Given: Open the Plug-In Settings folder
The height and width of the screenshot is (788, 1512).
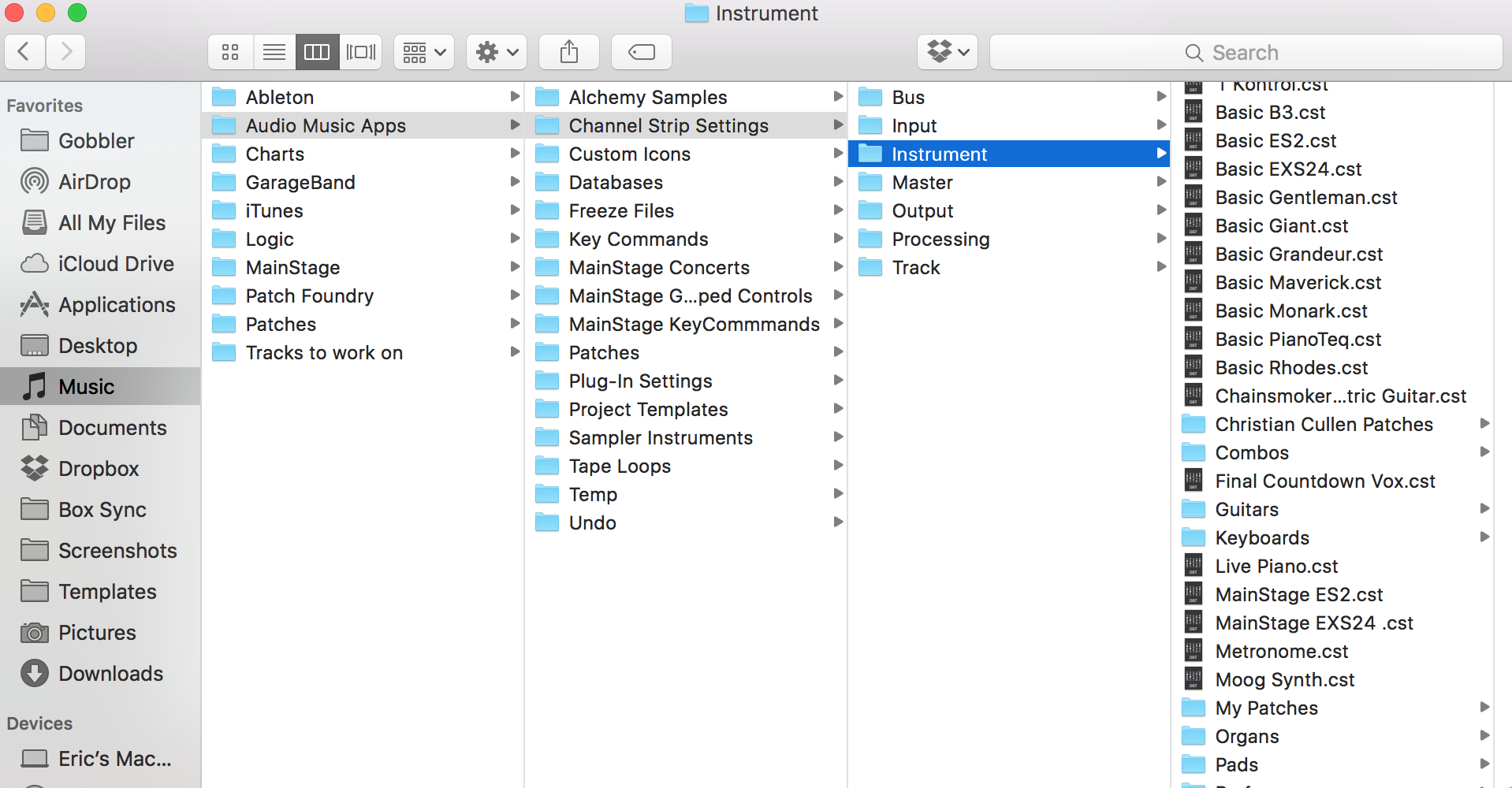Looking at the screenshot, I should coord(686,381).
